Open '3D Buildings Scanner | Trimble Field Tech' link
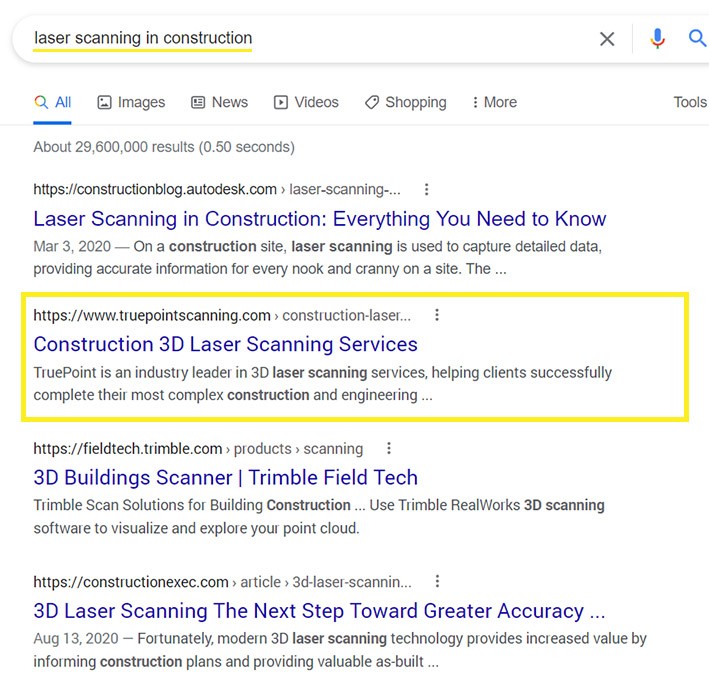The width and height of the screenshot is (709, 689). coord(226,478)
